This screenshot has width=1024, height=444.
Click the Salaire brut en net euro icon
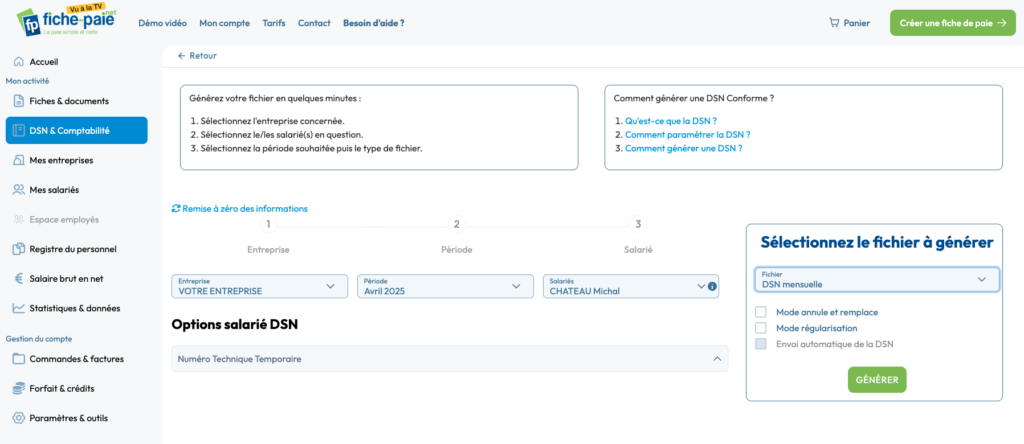(x=18, y=278)
